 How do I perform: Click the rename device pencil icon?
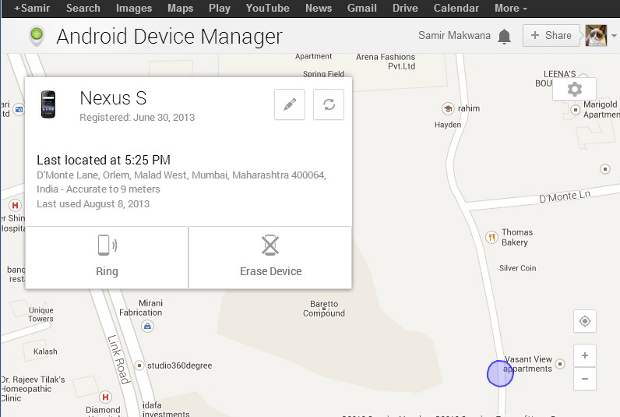pyautogui.click(x=289, y=105)
